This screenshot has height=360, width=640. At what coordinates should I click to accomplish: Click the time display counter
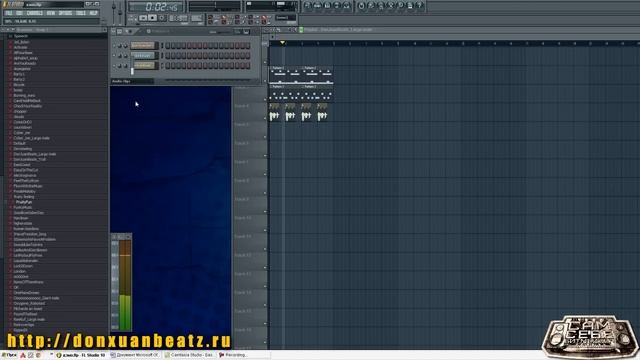[x=156, y=7]
